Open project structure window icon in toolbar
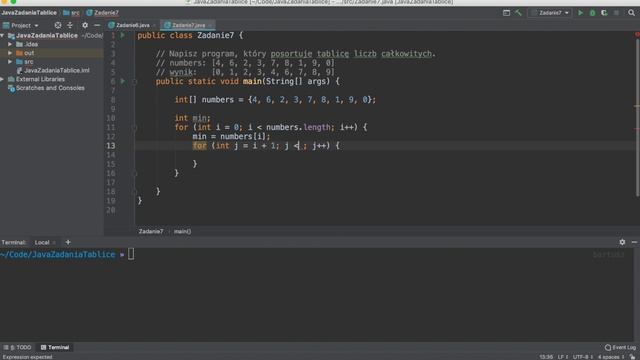The height and width of the screenshot is (360, 640). [x=506, y=13]
